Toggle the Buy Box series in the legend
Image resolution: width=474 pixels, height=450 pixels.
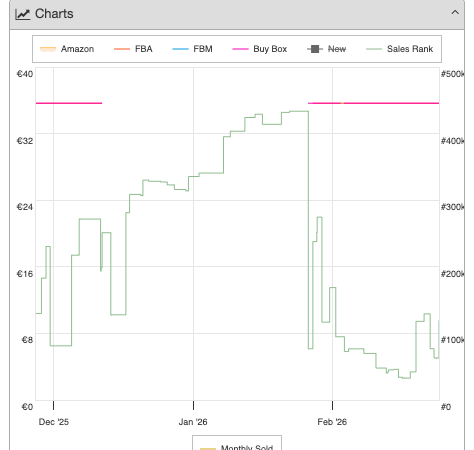click(260, 49)
